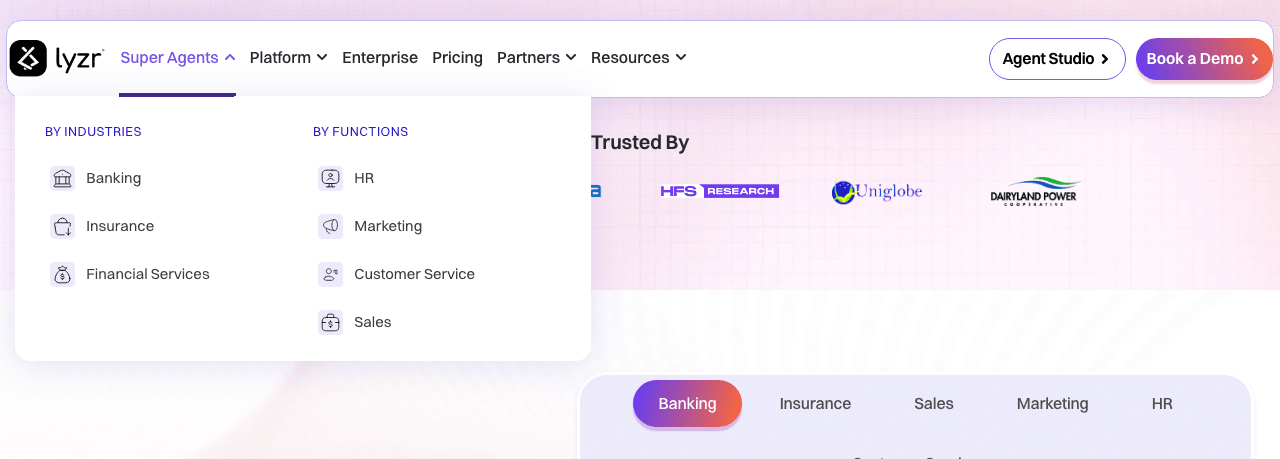Click the Marketing megaphone icon
1280x459 pixels.
(330, 226)
